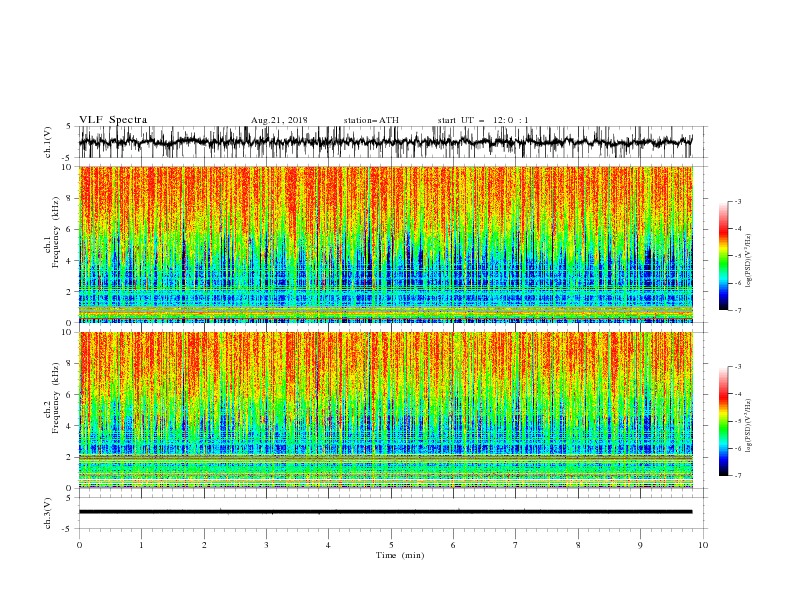The image size is (792, 612).
Task: Click the time axis tick labeled "10"
Action: 703,545
